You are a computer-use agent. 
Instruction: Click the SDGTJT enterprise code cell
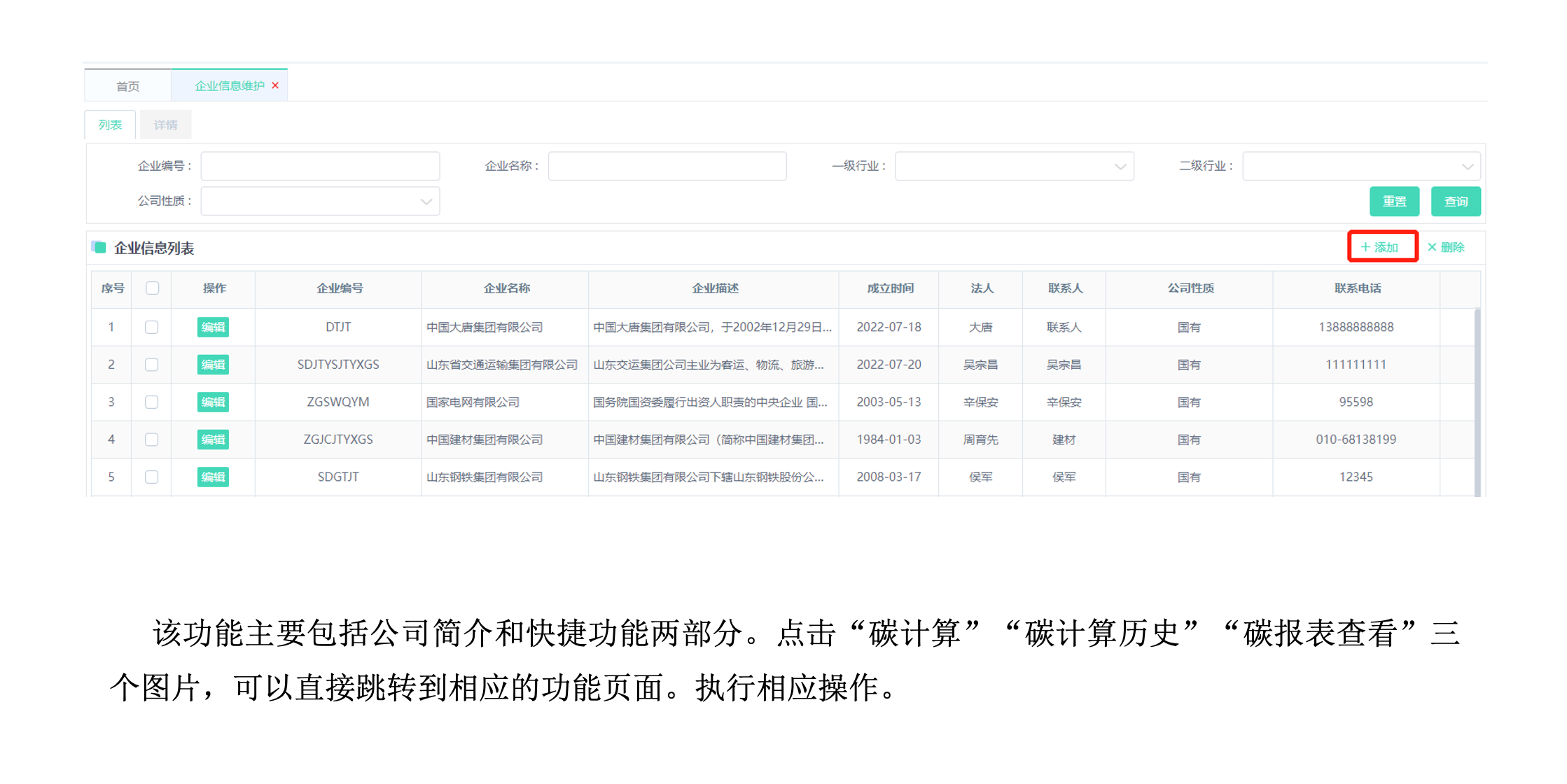coord(338,477)
